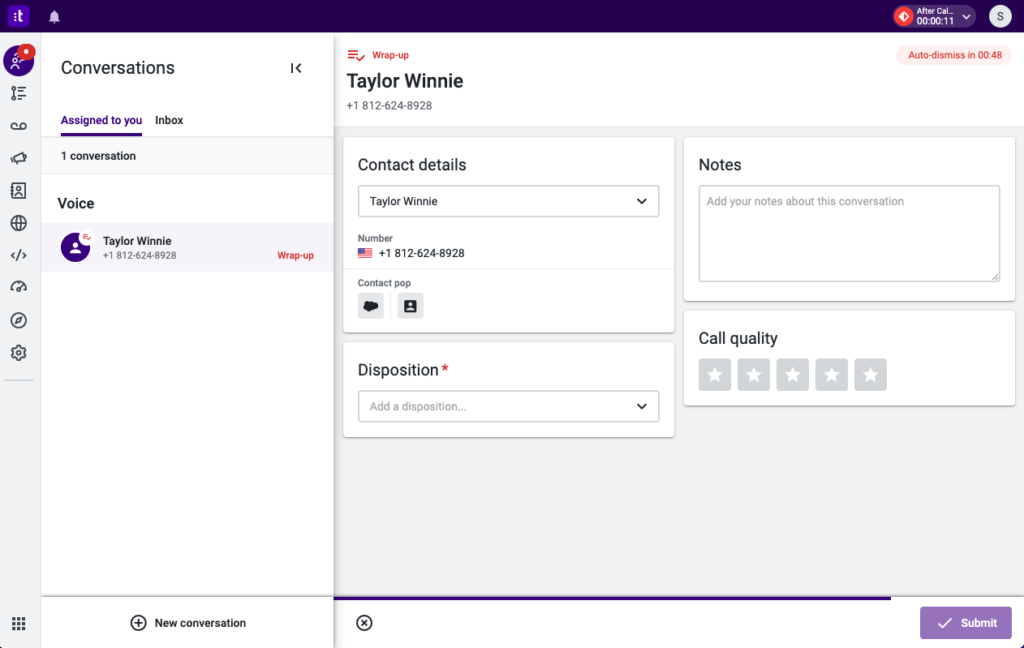Screen dimensions: 1024x648
Task: Open the dashboard gauge icon in sidebar
Action: [x=18, y=287]
